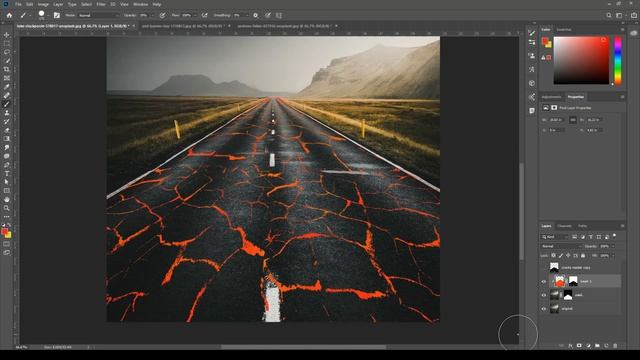The width and height of the screenshot is (640, 360).
Task: Switch to the Paths tab
Action: point(582,226)
